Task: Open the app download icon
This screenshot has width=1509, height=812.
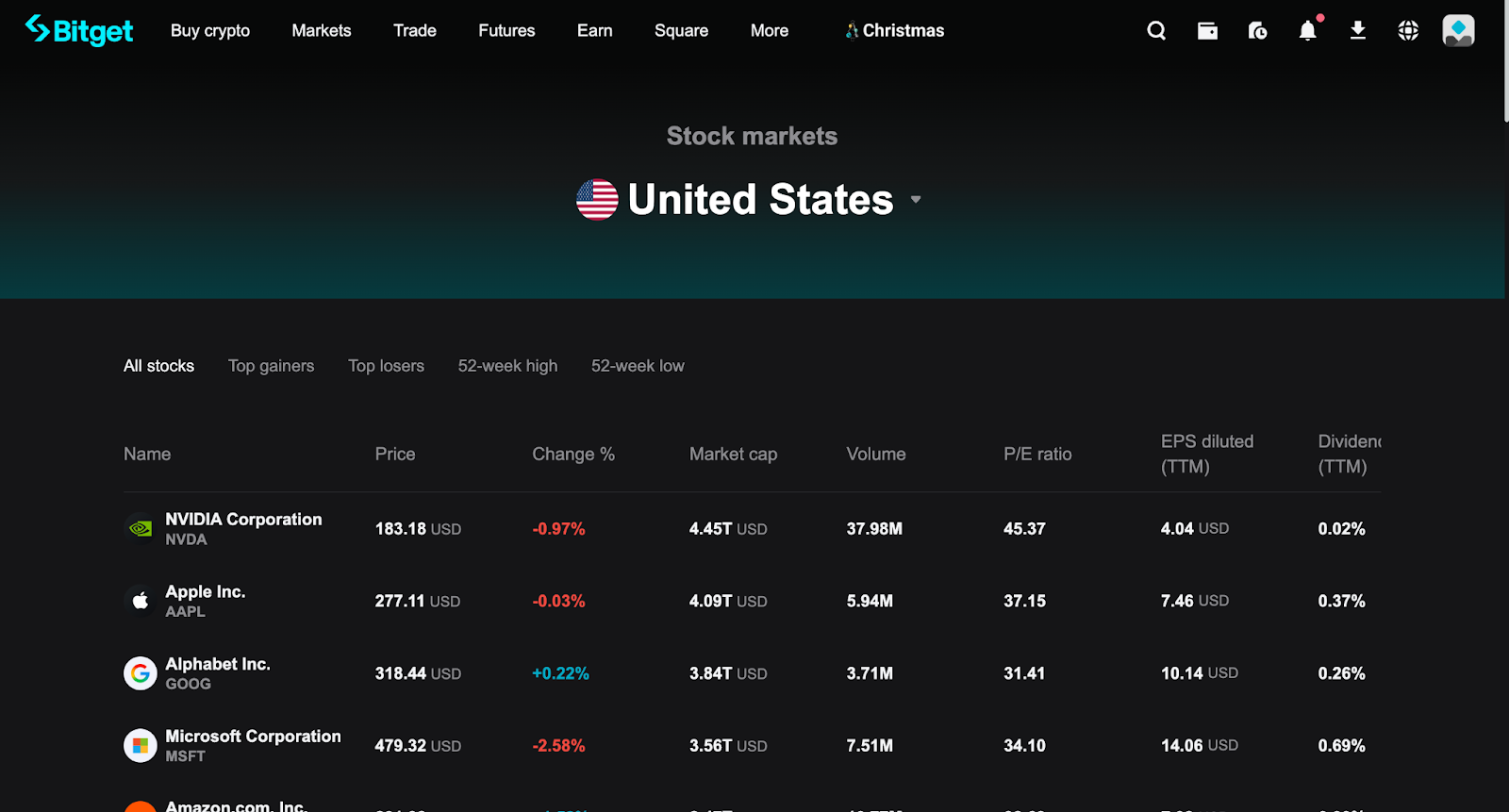Action: [1358, 30]
